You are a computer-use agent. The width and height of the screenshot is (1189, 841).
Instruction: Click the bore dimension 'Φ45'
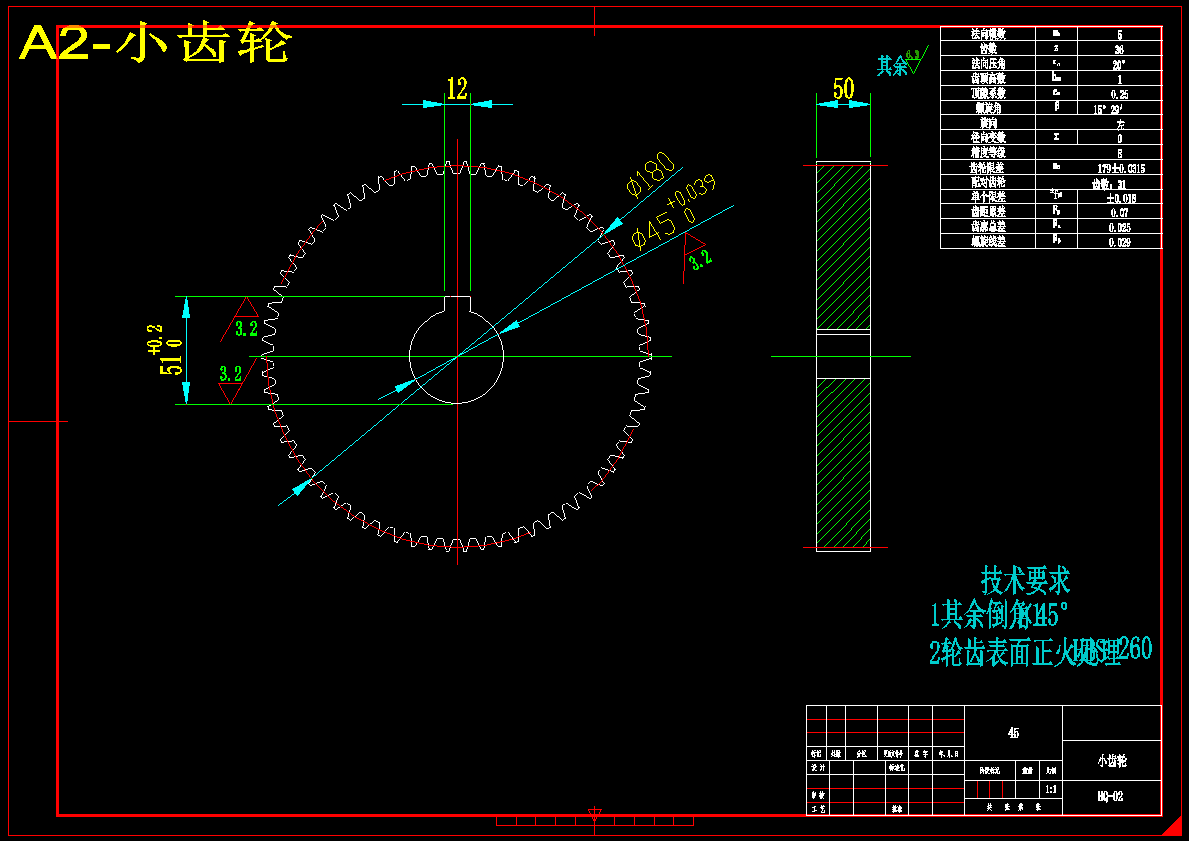tap(653, 231)
